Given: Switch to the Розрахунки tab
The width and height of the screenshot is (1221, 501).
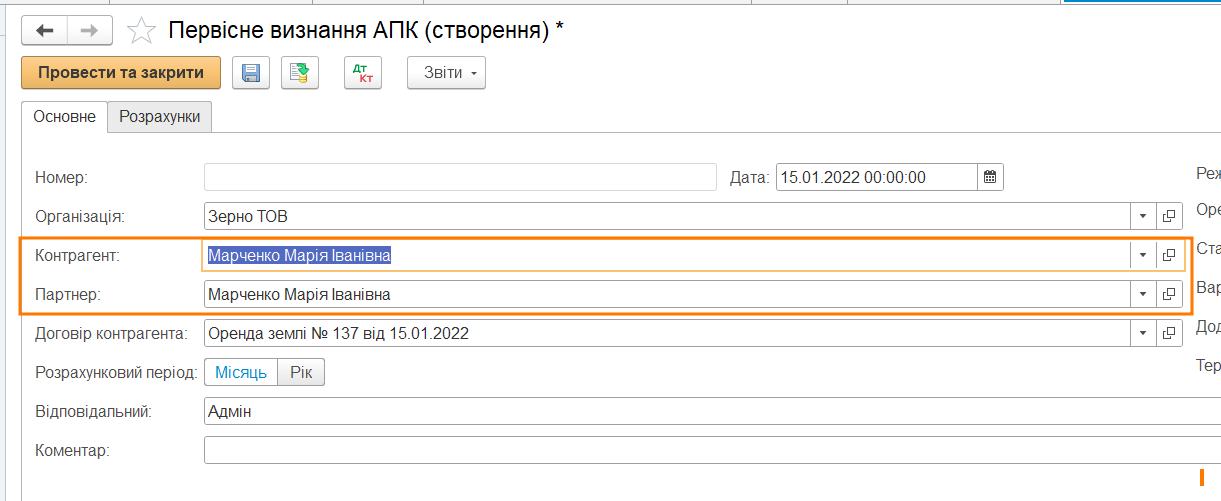Looking at the screenshot, I should (159, 117).
